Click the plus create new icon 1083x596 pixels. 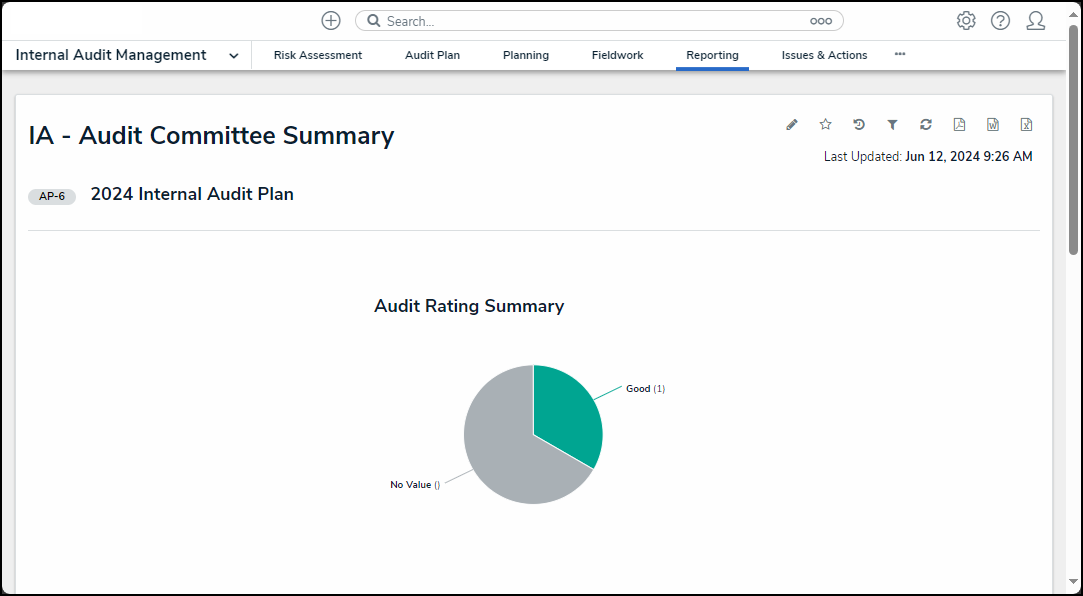331,21
